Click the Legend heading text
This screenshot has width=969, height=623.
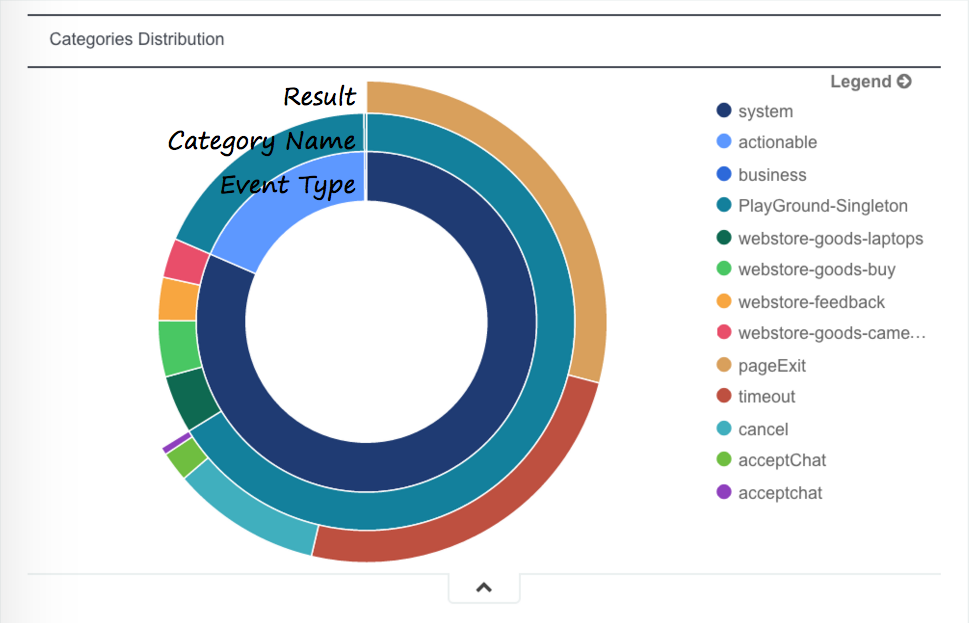pyautogui.click(x=861, y=82)
